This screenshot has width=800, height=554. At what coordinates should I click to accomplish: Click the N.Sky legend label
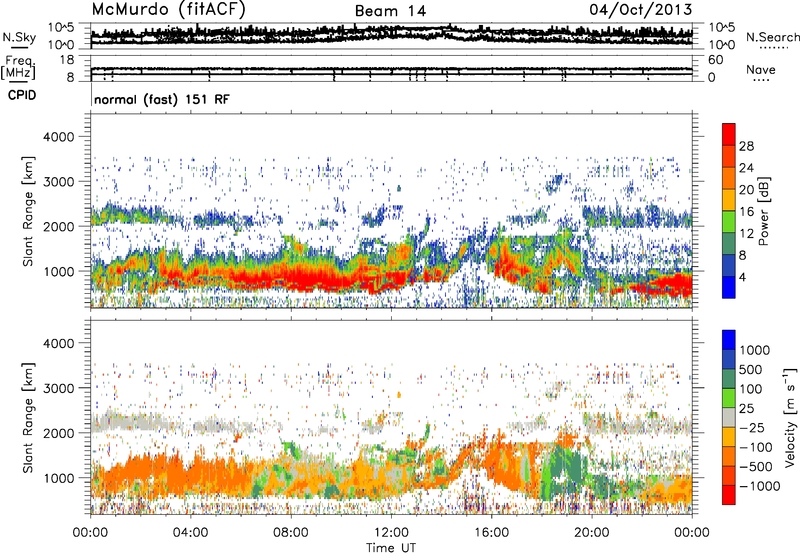tap(19, 37)
